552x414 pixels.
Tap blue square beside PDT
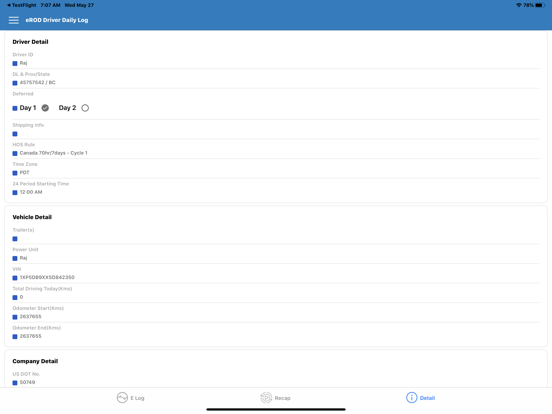coord(15,173)
